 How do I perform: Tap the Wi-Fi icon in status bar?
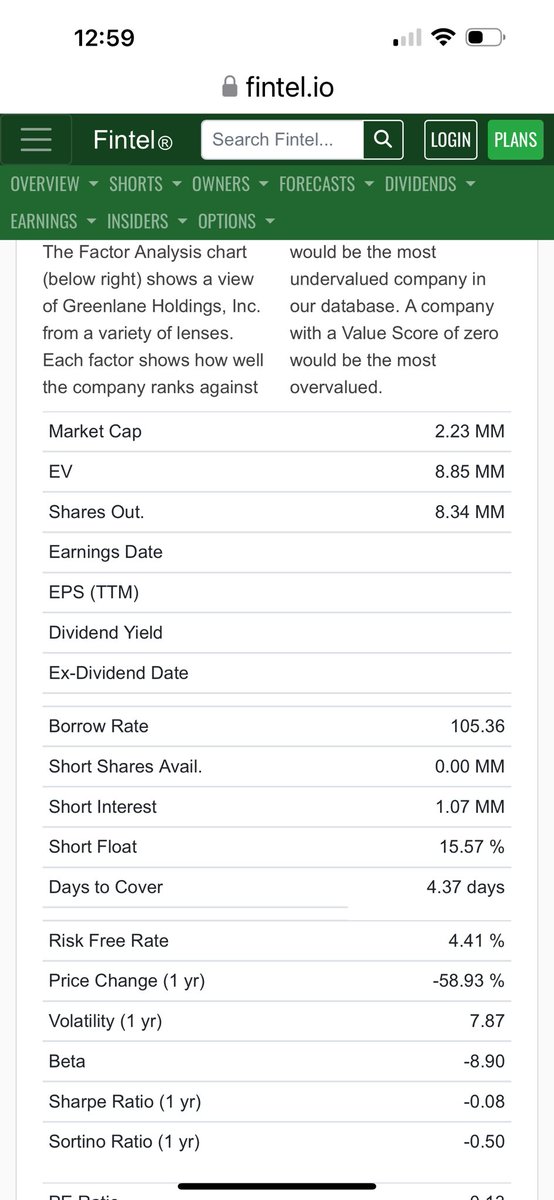click(442, 38)
